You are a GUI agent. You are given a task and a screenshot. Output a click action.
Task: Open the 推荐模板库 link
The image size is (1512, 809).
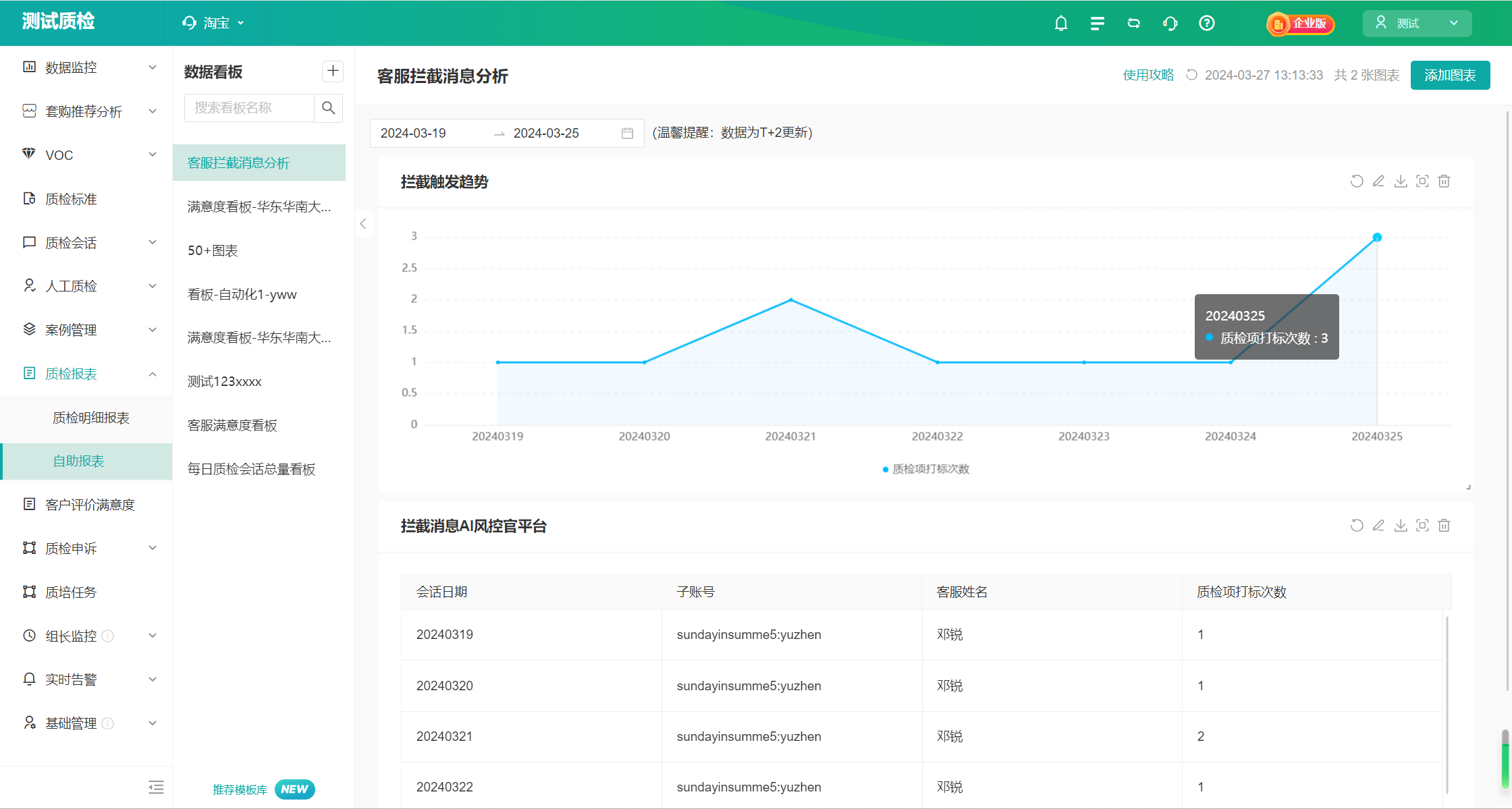(x=240, y=789)
